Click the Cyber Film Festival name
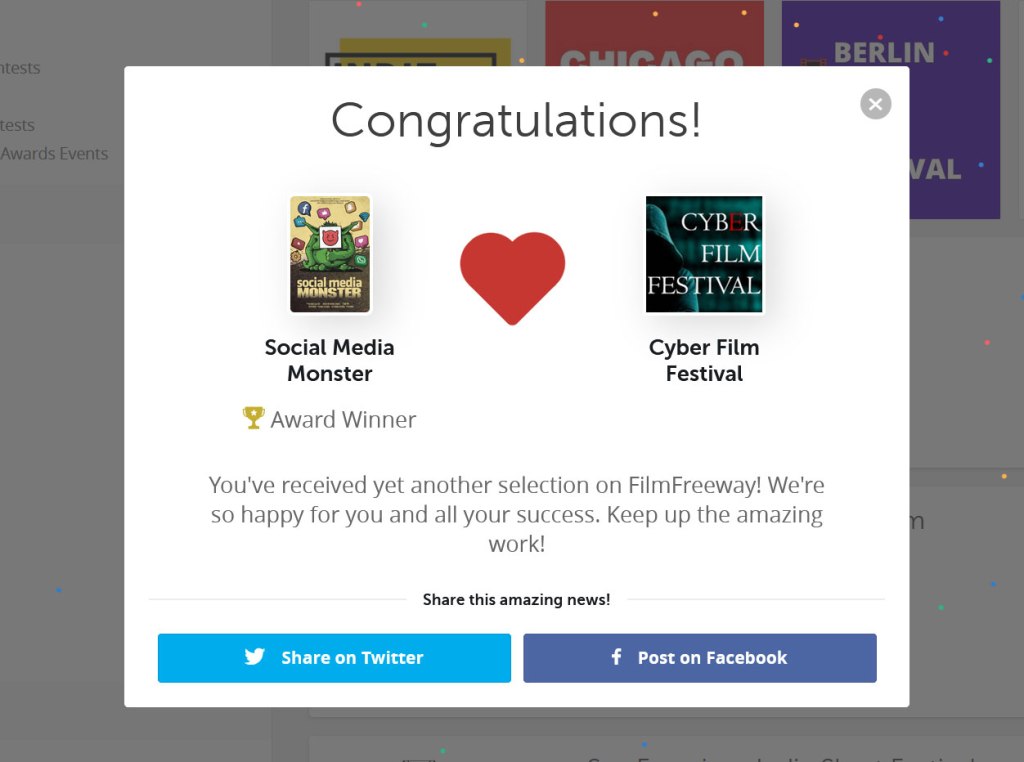Image resolution: width=1024 pixels, height=762 pixels. pos(704,360)
